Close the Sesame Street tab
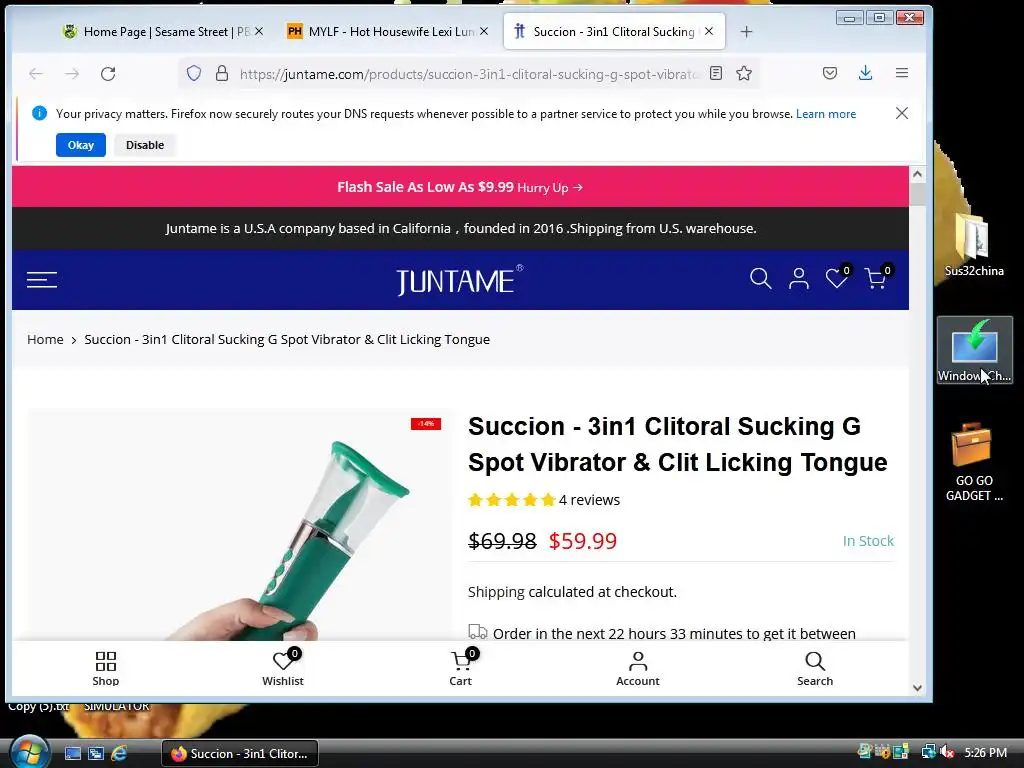Image resolution: width=1024 pixels, height=768 pixels. (x=259, y=31)
